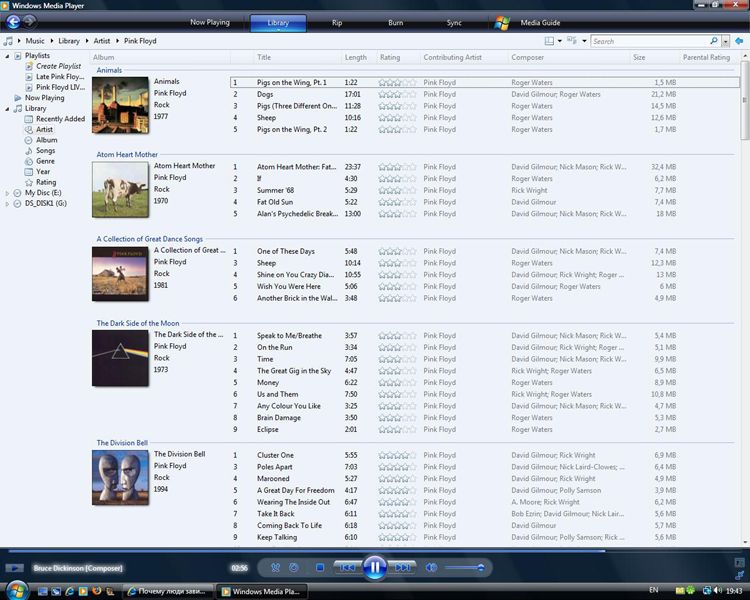Set five-star rating for Marooned
This screenshot has width=750, height=600.
pos(413,478)
